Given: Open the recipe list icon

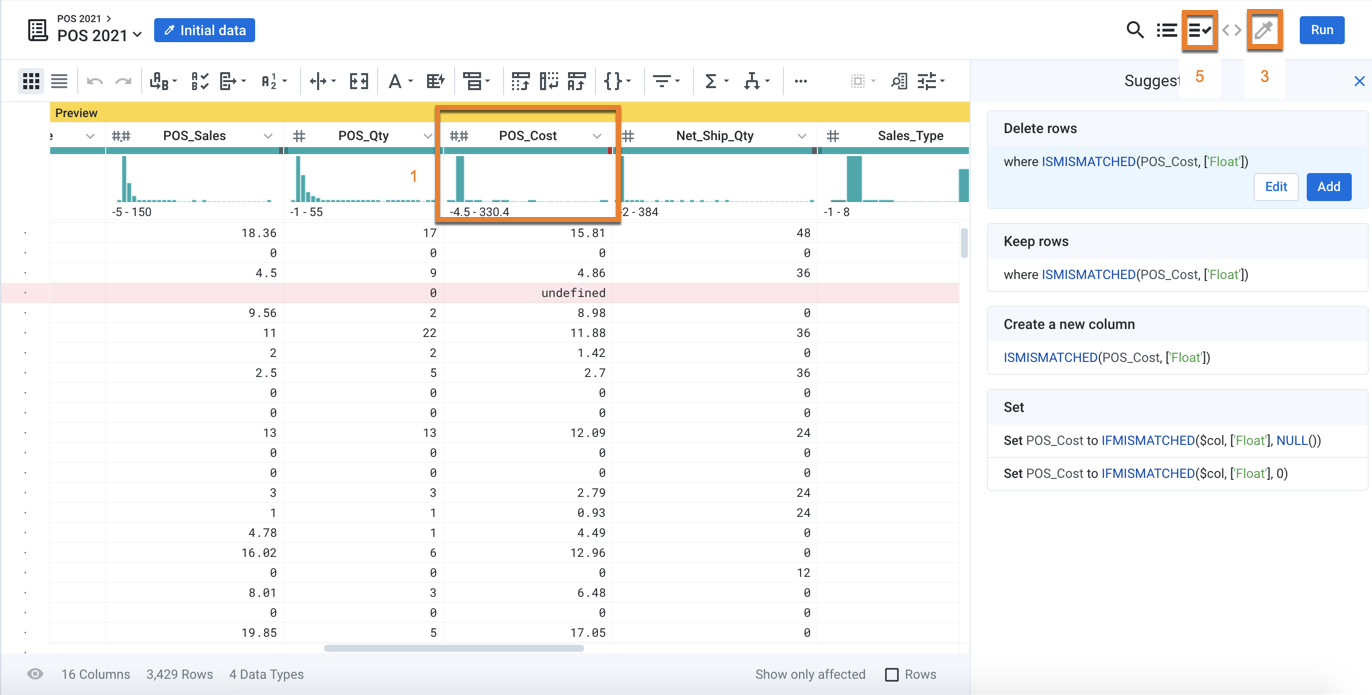Looking at the screenshot, I should point(1166,30).
